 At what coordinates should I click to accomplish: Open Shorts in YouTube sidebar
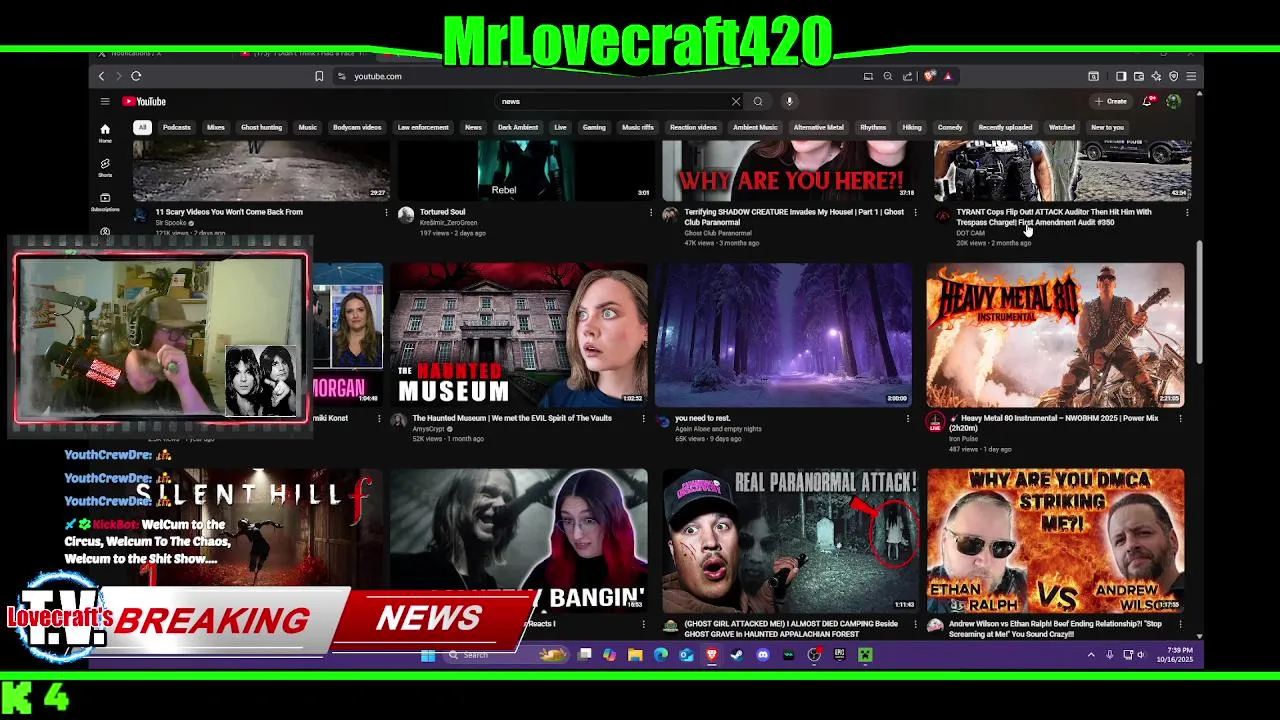click(105, 167)
